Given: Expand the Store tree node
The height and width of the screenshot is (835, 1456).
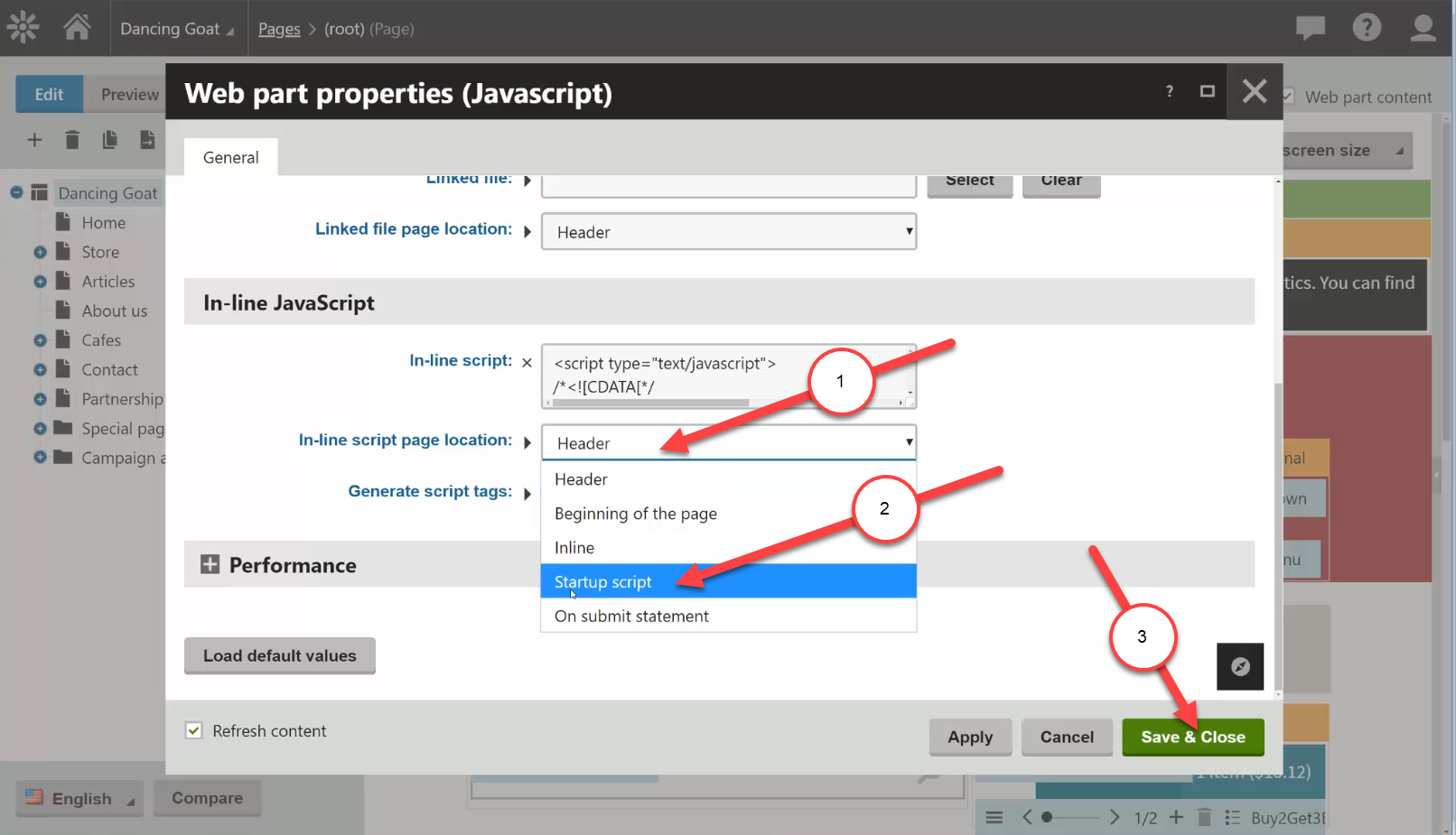Looking at the screenshot, I should click(x=39, y=252).
